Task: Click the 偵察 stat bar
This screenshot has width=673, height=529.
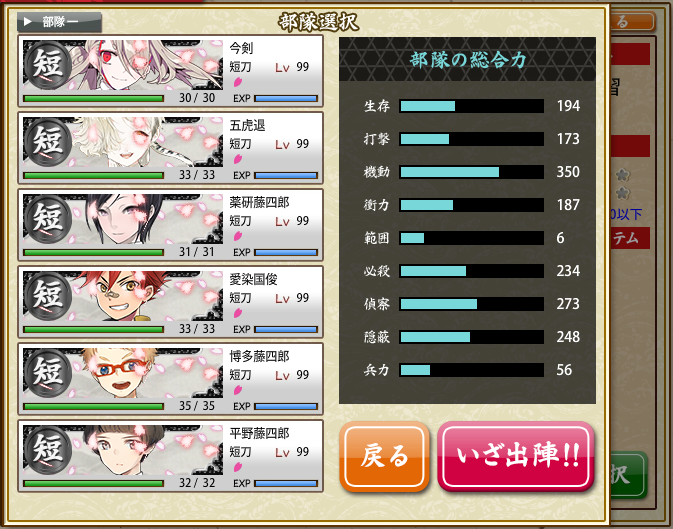Action: 472,304
